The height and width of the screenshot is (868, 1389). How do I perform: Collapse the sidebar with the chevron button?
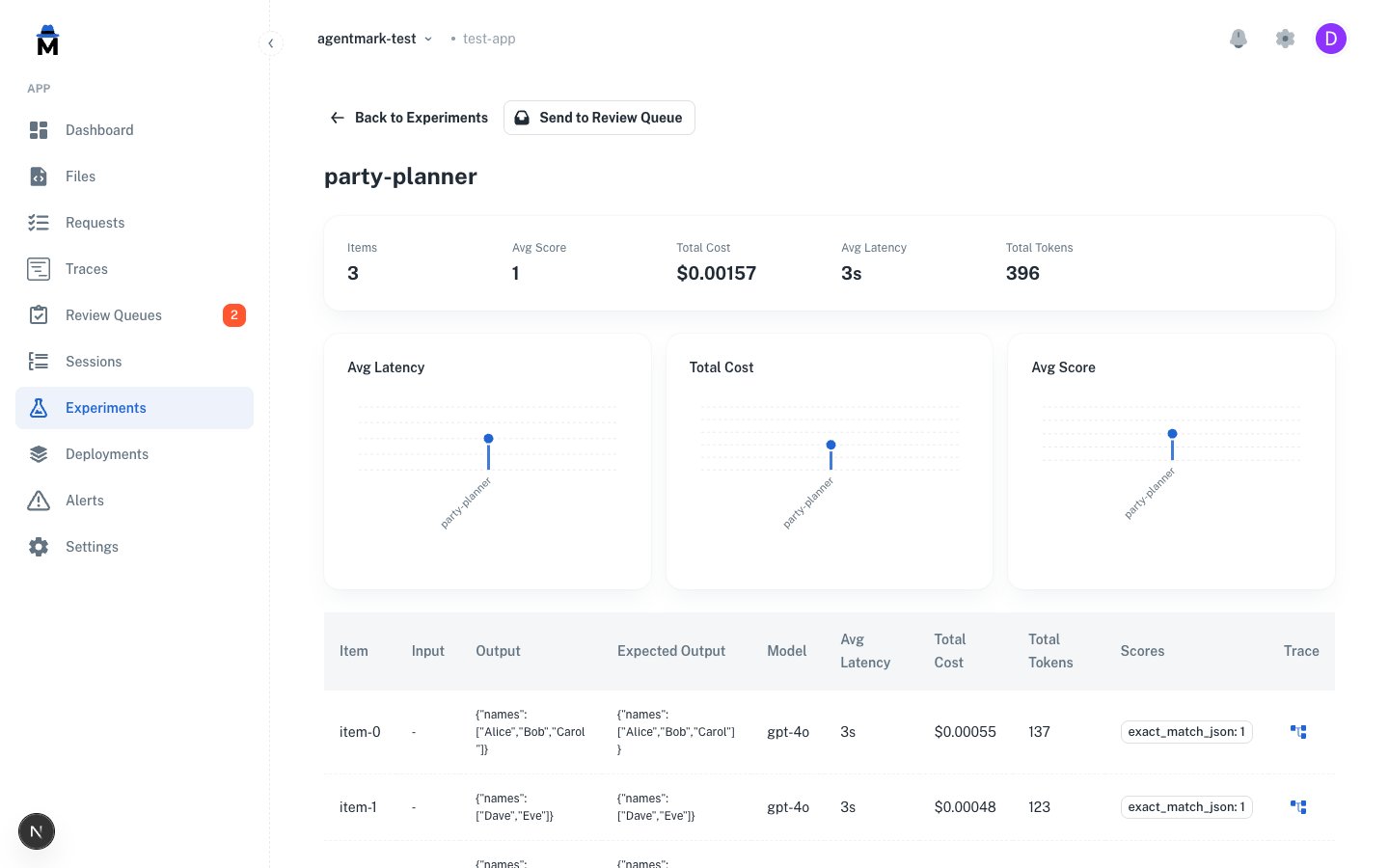(271, 42)
